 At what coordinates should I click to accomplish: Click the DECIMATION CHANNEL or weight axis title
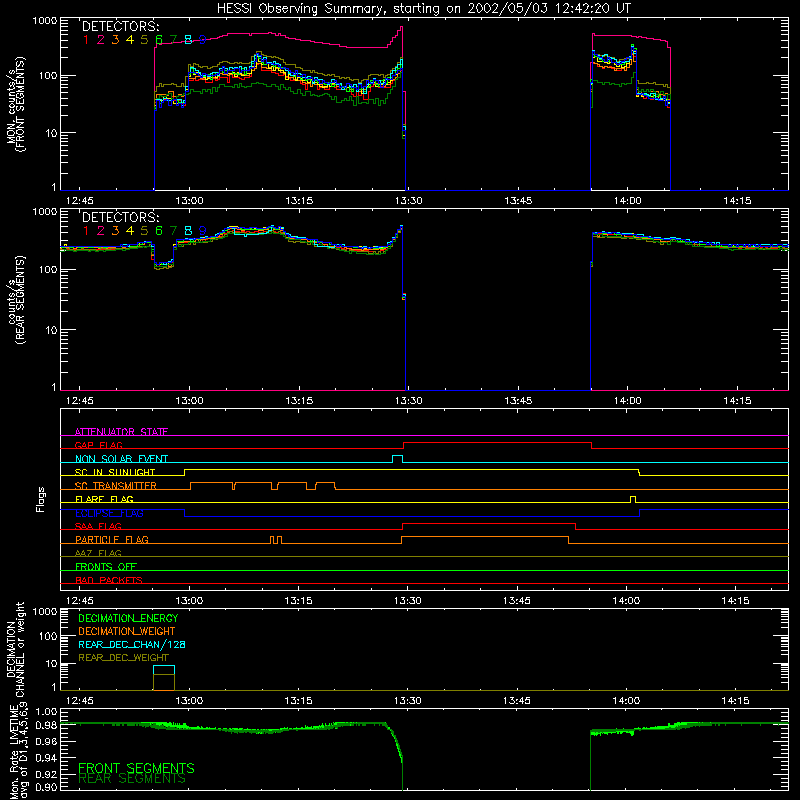15,649
